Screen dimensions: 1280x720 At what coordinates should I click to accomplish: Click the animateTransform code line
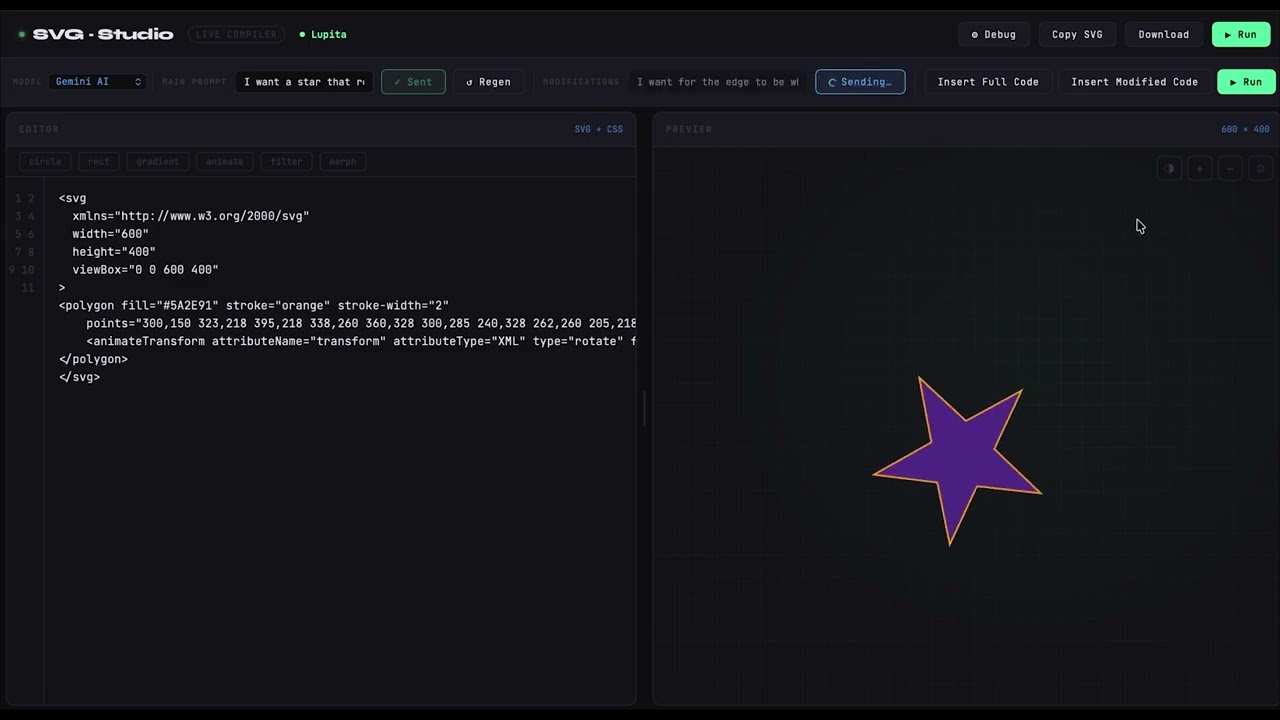361,342
